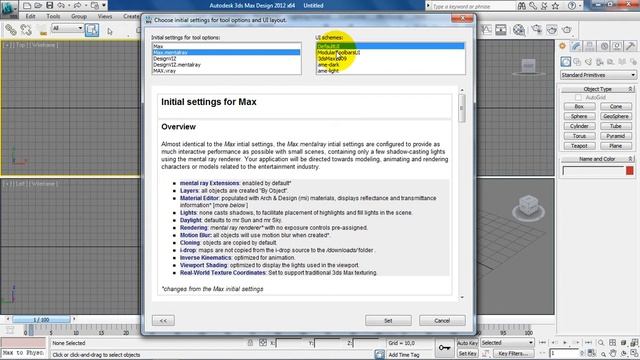Click the New Scene icon in quick access toolbar
640x360 pixels.
click(27, 6)
